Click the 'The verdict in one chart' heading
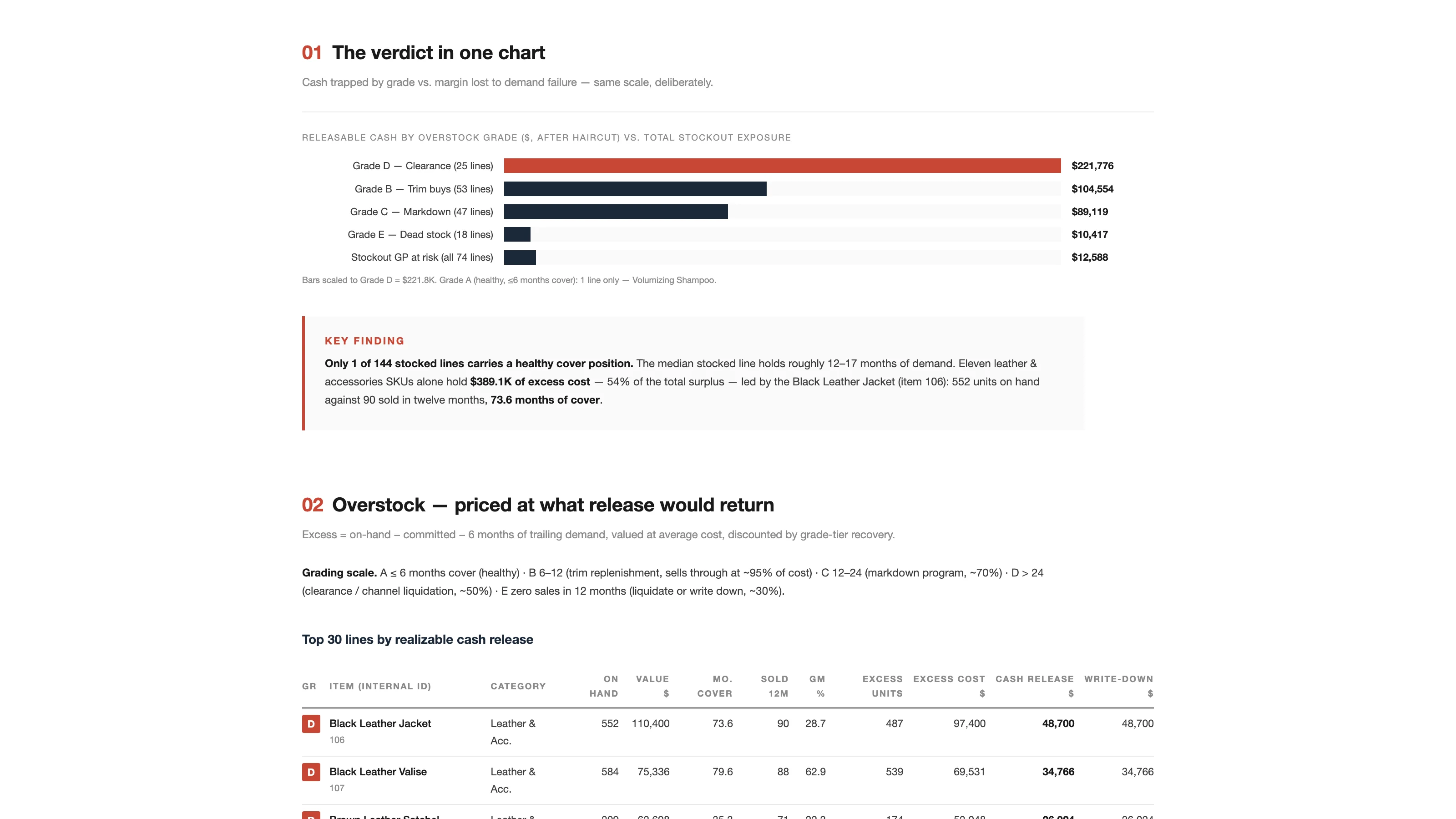 click(x=438, y=53)
